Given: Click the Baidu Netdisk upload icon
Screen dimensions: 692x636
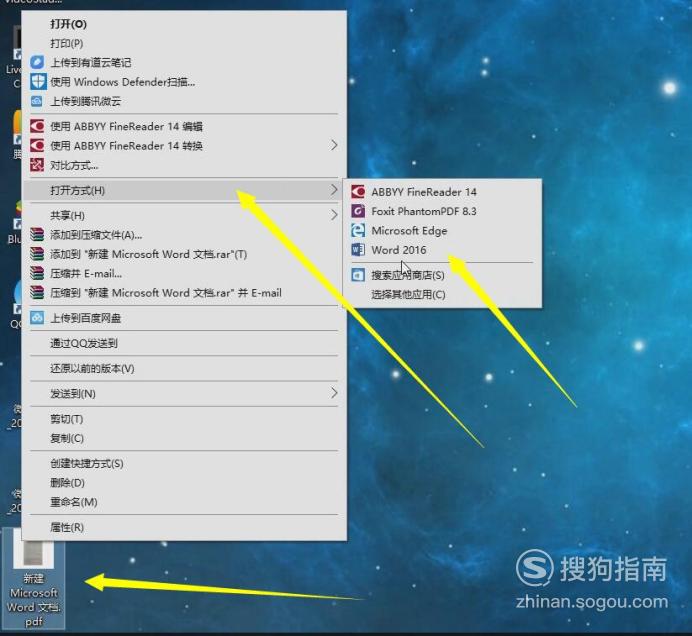Looking at the screenshot, I should coord(37,318).
